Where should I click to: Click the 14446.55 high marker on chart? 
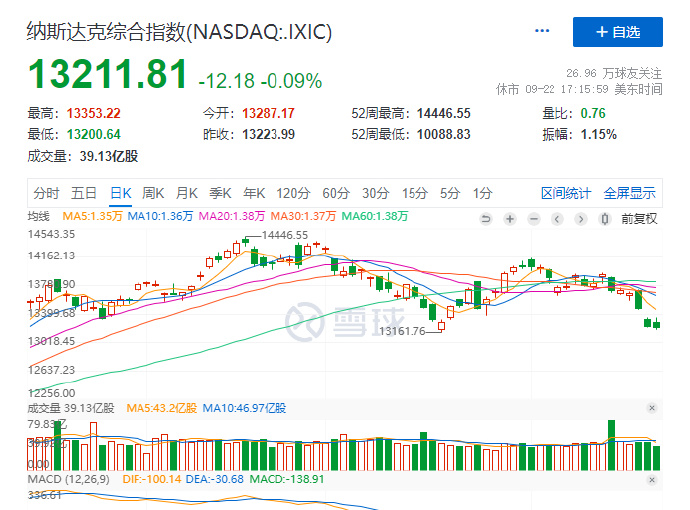(285, 235)
